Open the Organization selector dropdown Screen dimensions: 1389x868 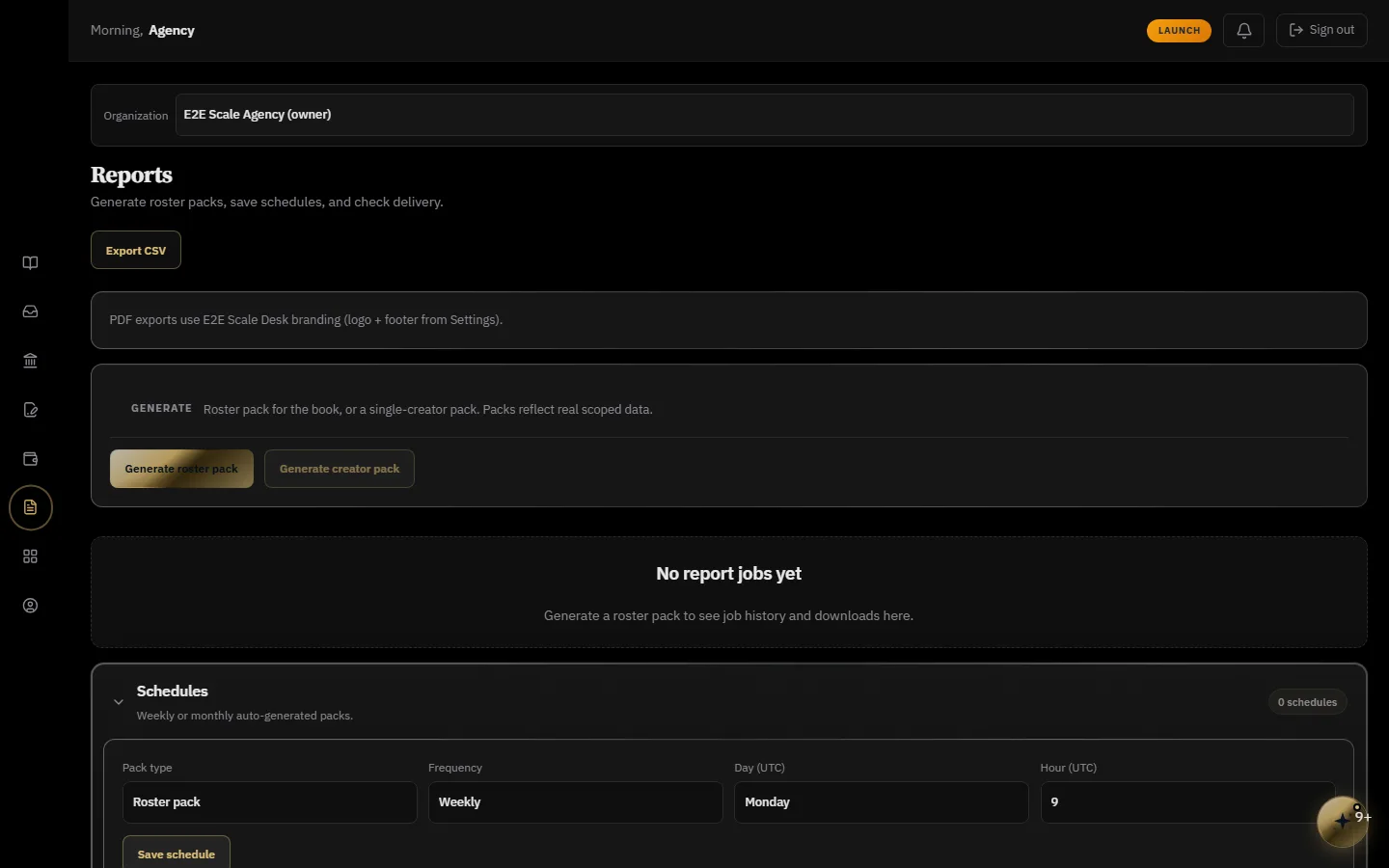[764, 115]
